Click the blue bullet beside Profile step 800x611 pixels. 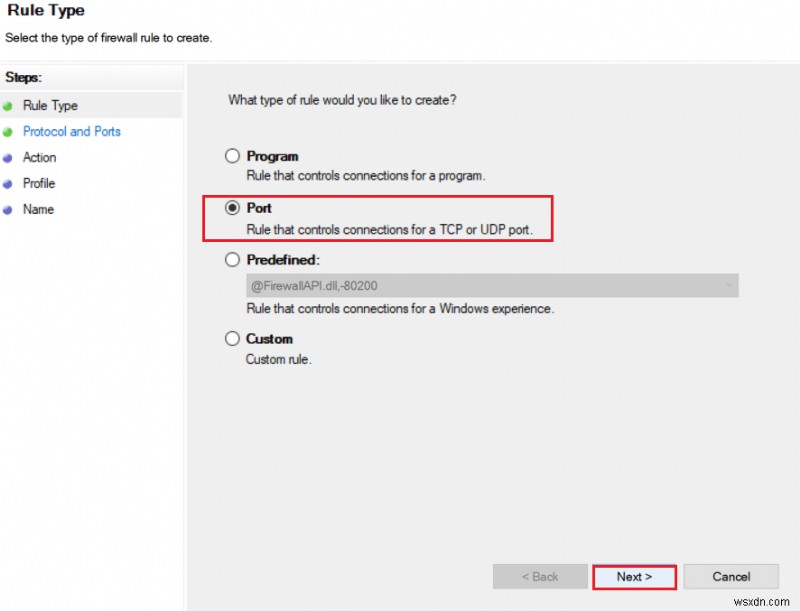[8, 183]
